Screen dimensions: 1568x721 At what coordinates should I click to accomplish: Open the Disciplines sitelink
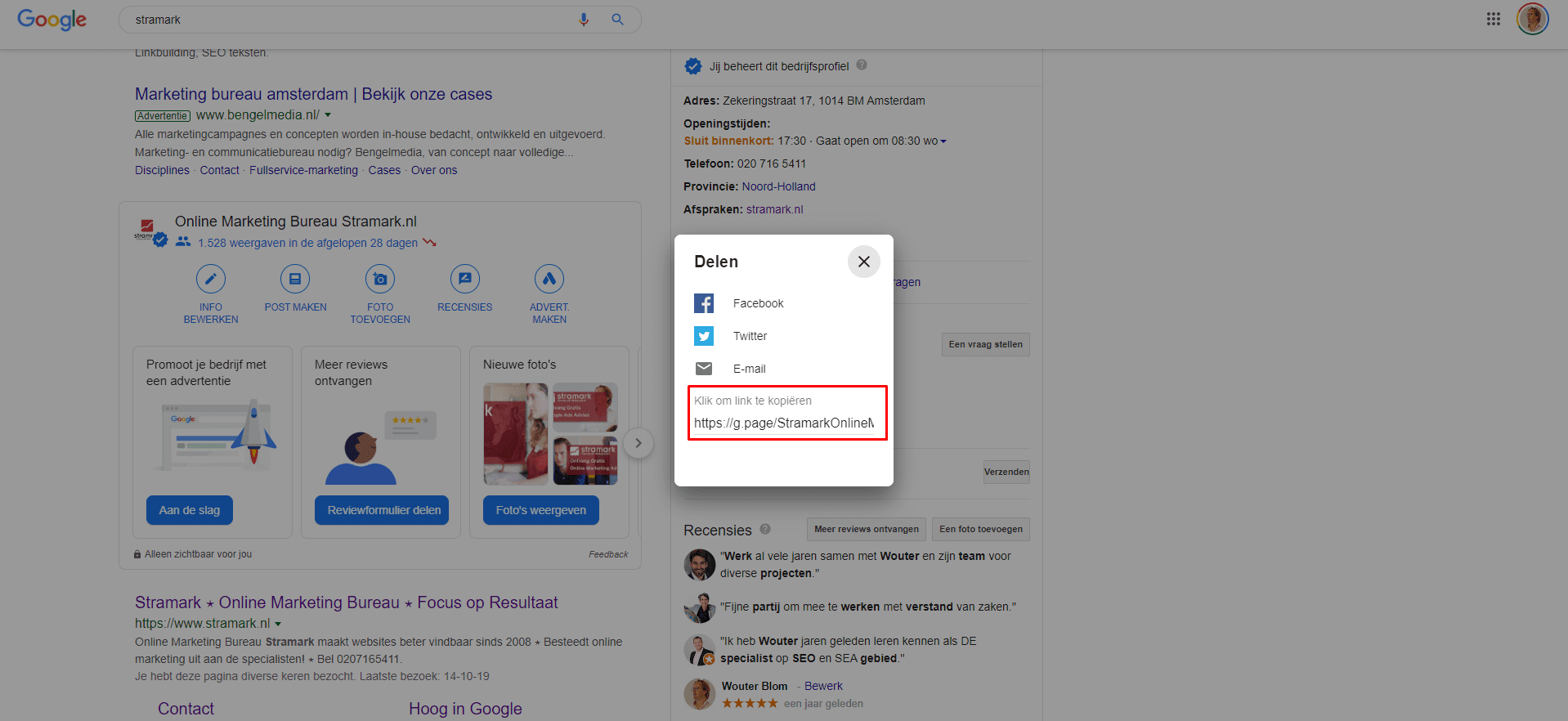[162, 170]
